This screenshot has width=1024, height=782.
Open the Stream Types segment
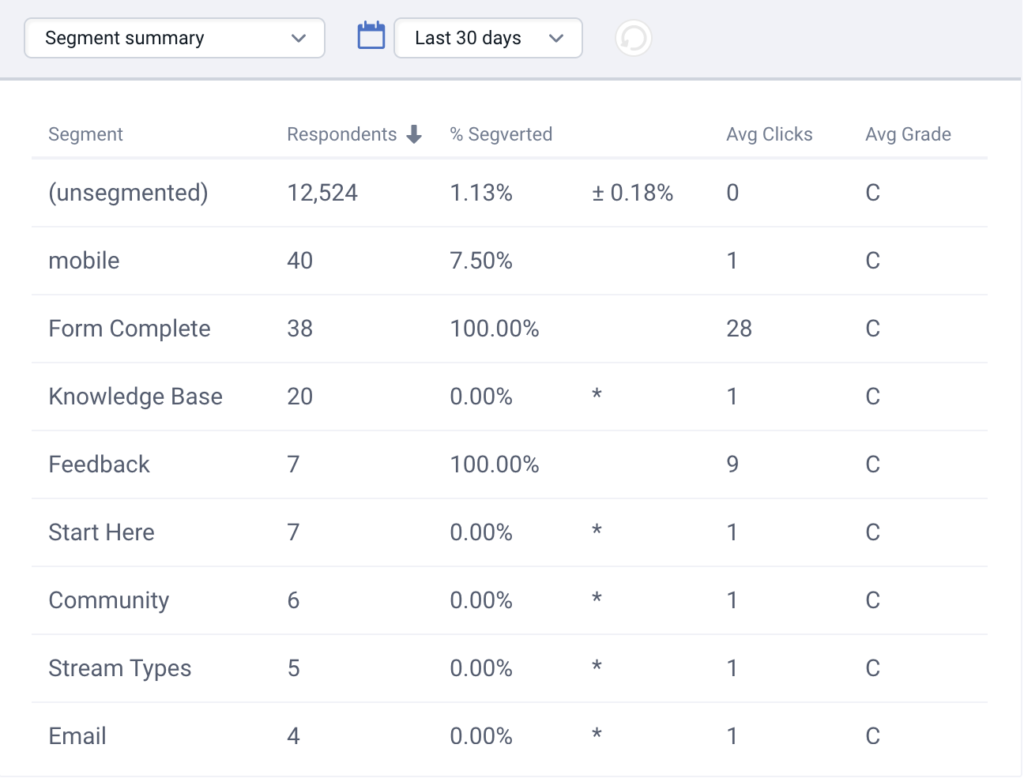click(x=120, y=669)
